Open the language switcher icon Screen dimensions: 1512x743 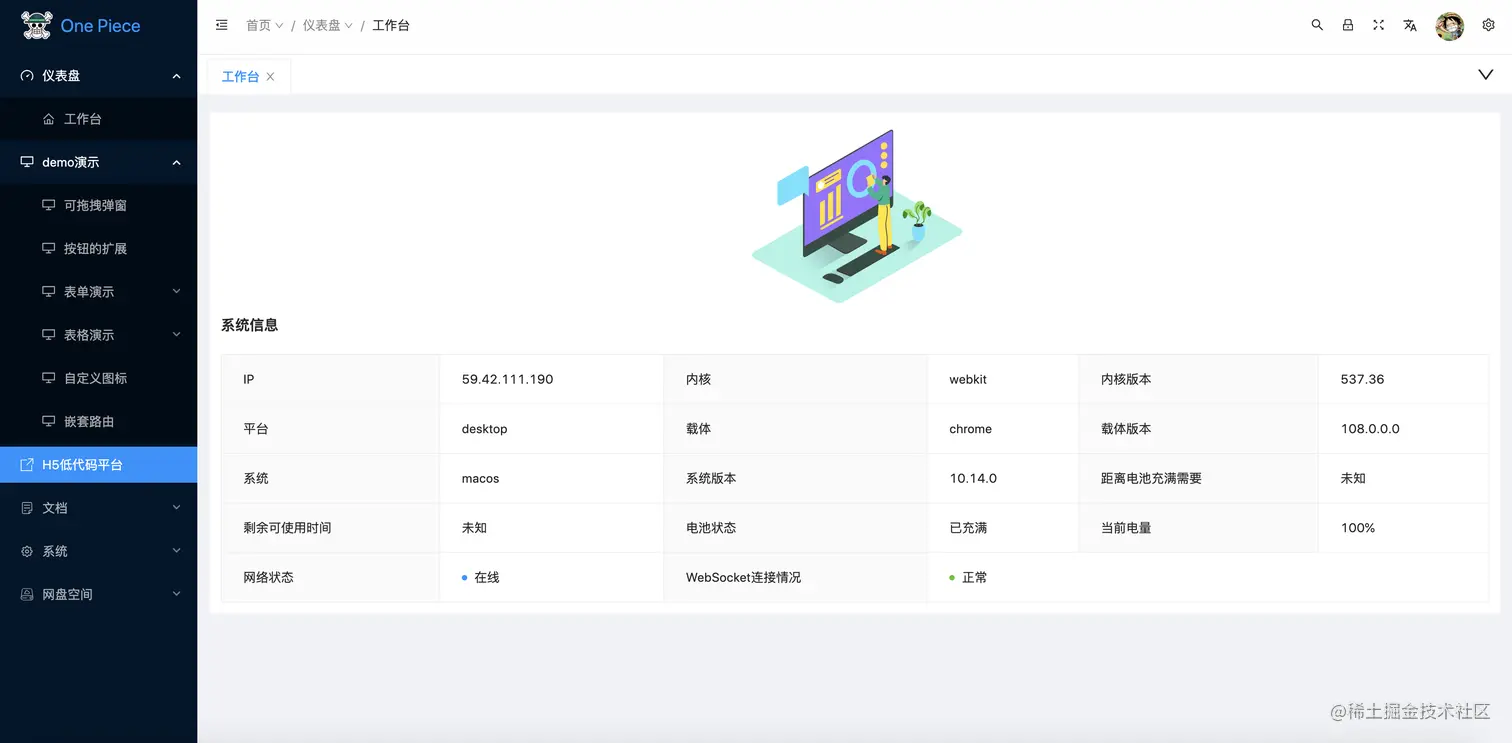point(1410,25)
